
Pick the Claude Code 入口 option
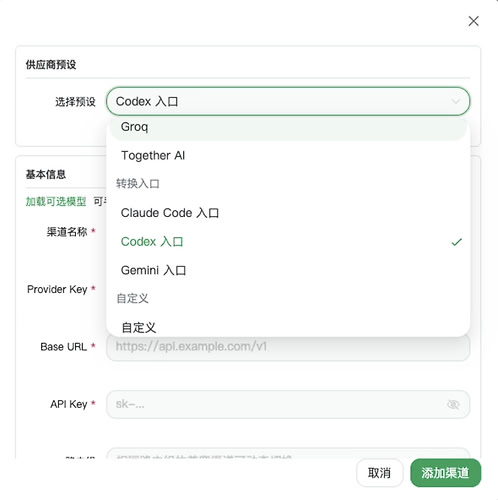(288, 213)
